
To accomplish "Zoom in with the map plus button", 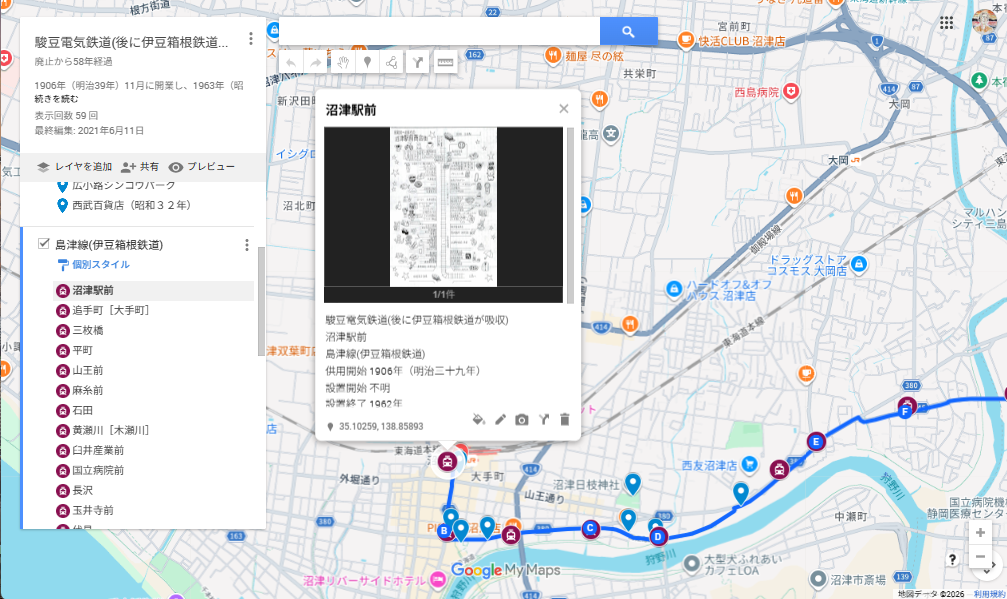I will (980, 533).
